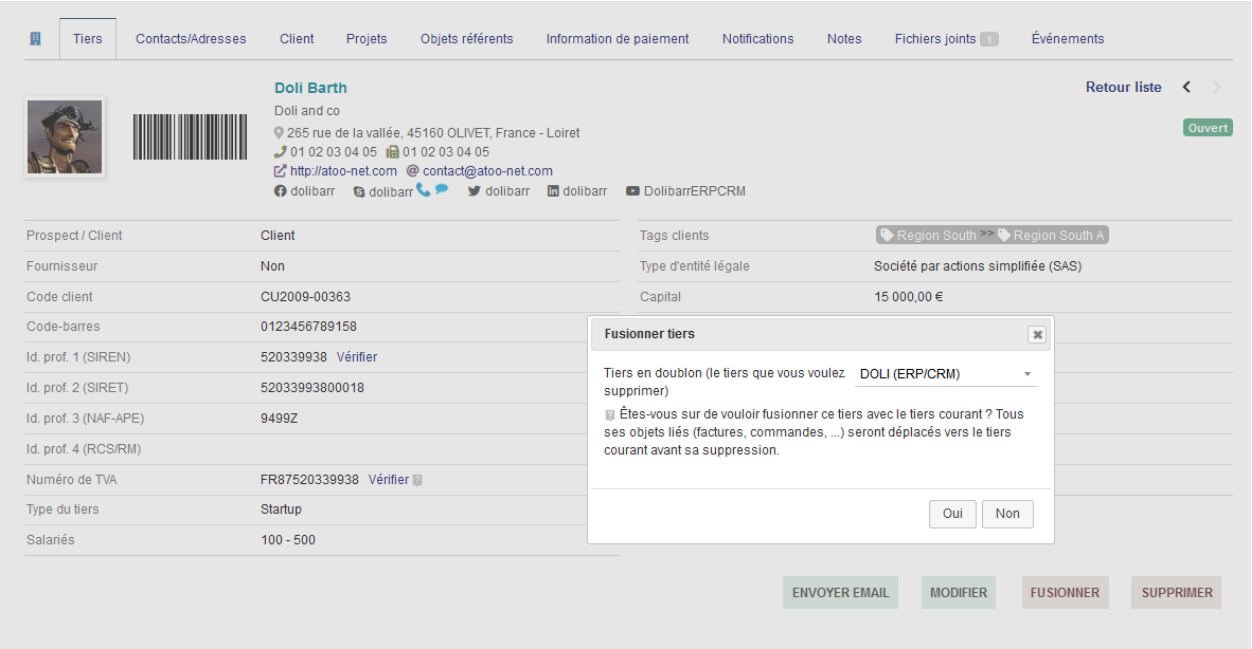Click the SUPPRIMER button
Viewport: 1252px width, 649px height.
point(1177,593)
